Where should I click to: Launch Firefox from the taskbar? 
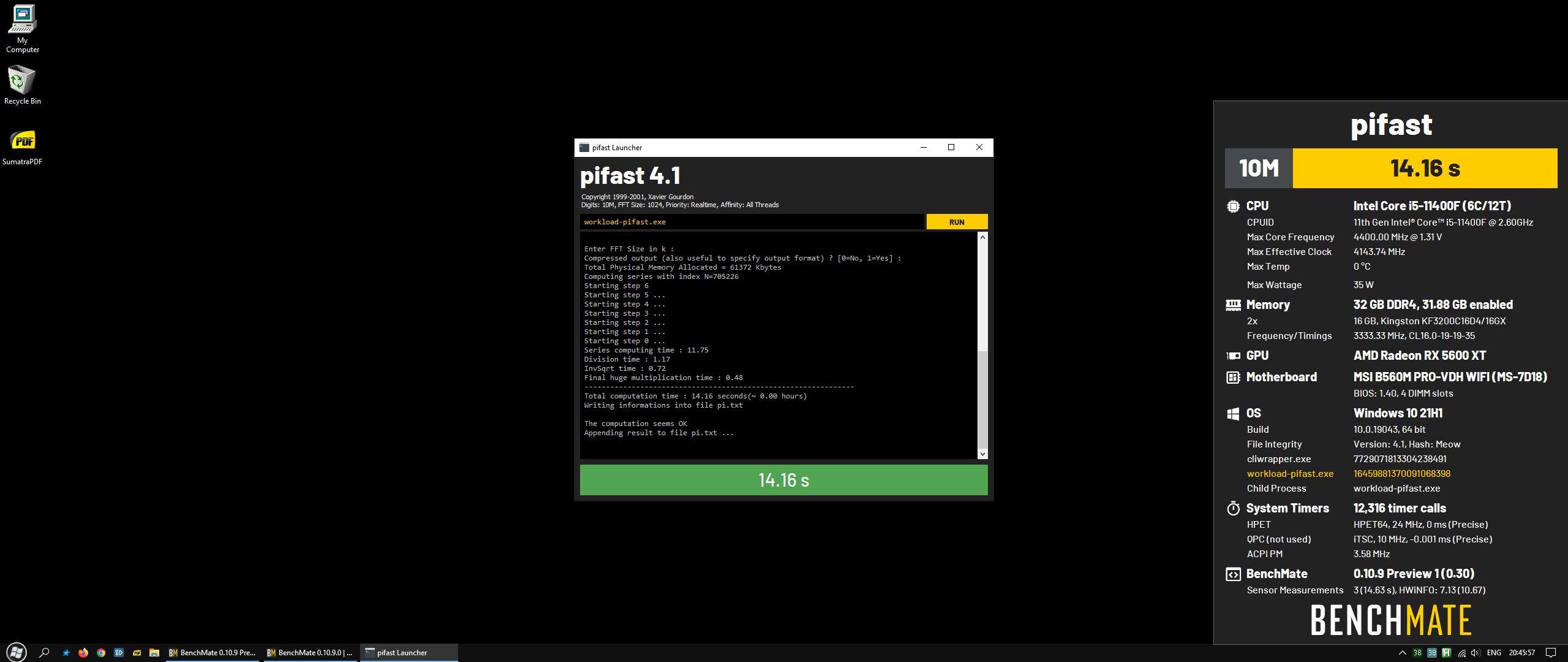tap(83, 653)
